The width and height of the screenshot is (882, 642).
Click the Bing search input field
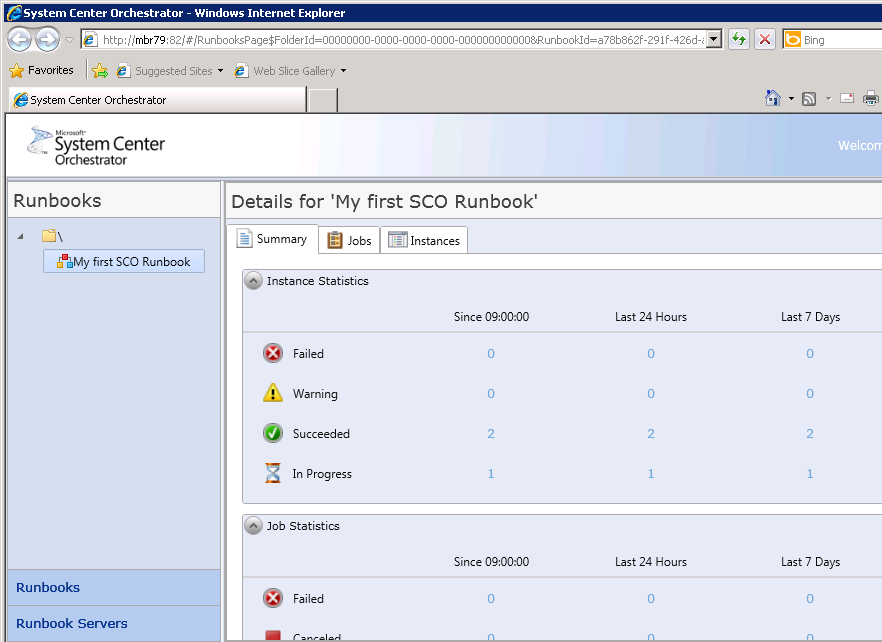(840, 40)
